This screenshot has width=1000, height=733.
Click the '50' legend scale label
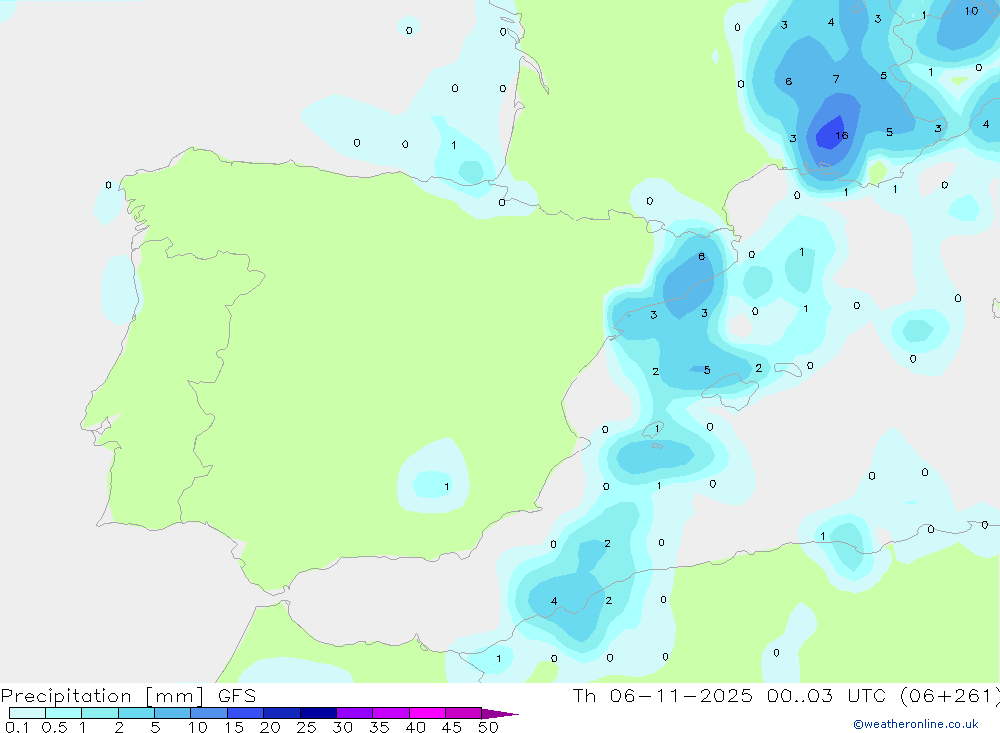[488, 727]
